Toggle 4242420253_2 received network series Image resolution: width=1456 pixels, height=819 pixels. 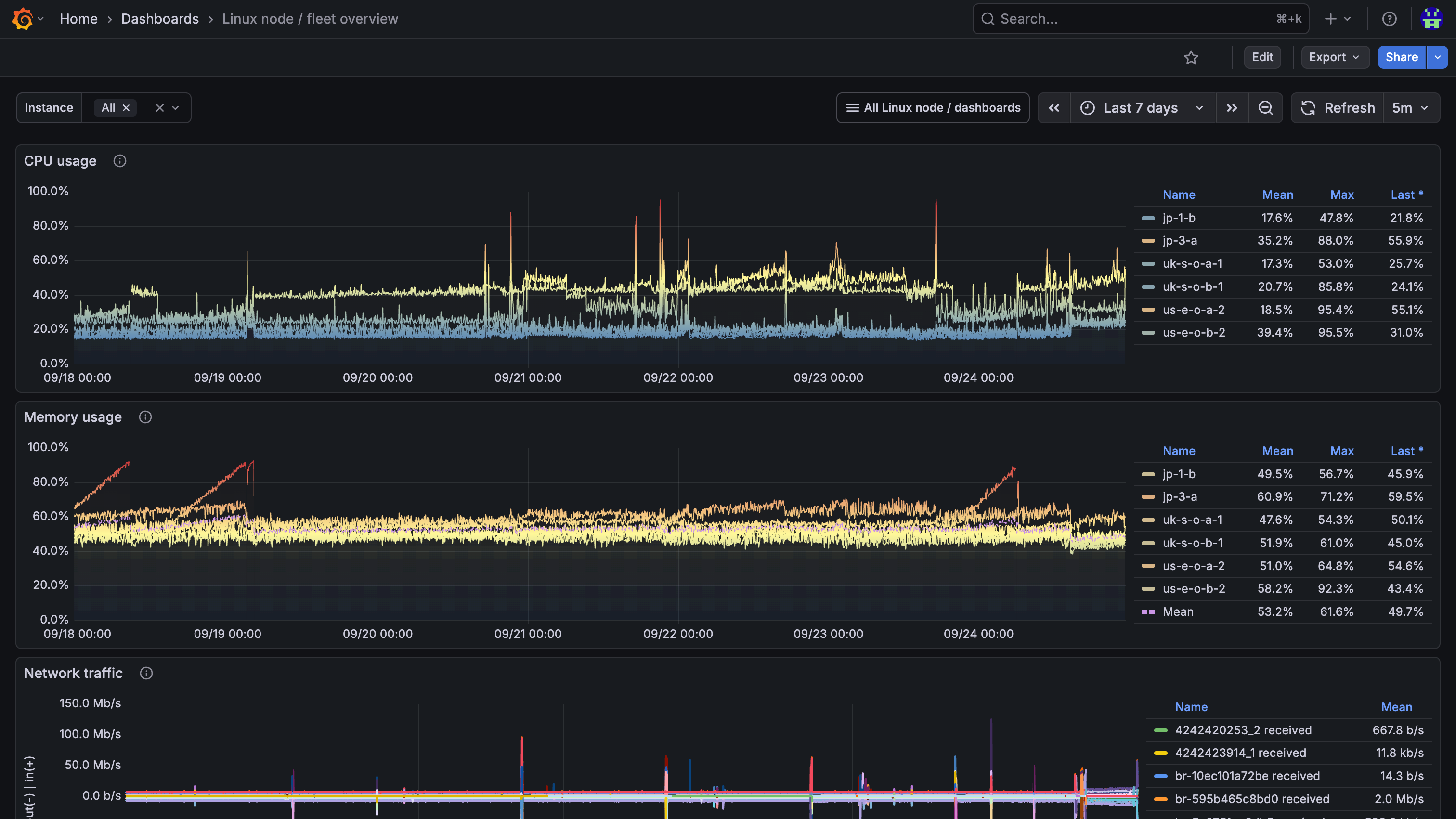(x=1243, y=730)
